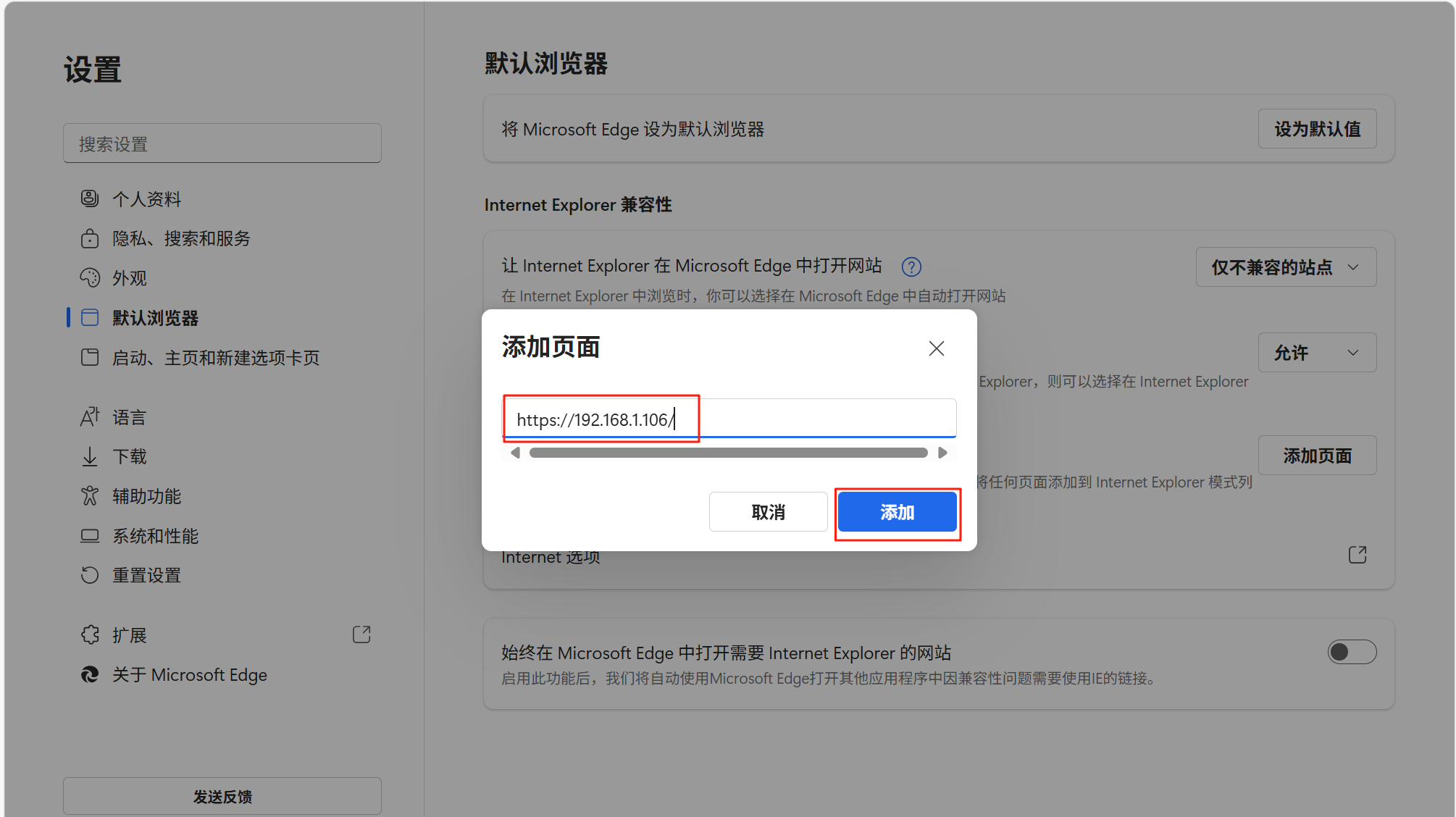Click the 外观 palette icon
This screenshot has width=1456, height=817.
(90, 278)
